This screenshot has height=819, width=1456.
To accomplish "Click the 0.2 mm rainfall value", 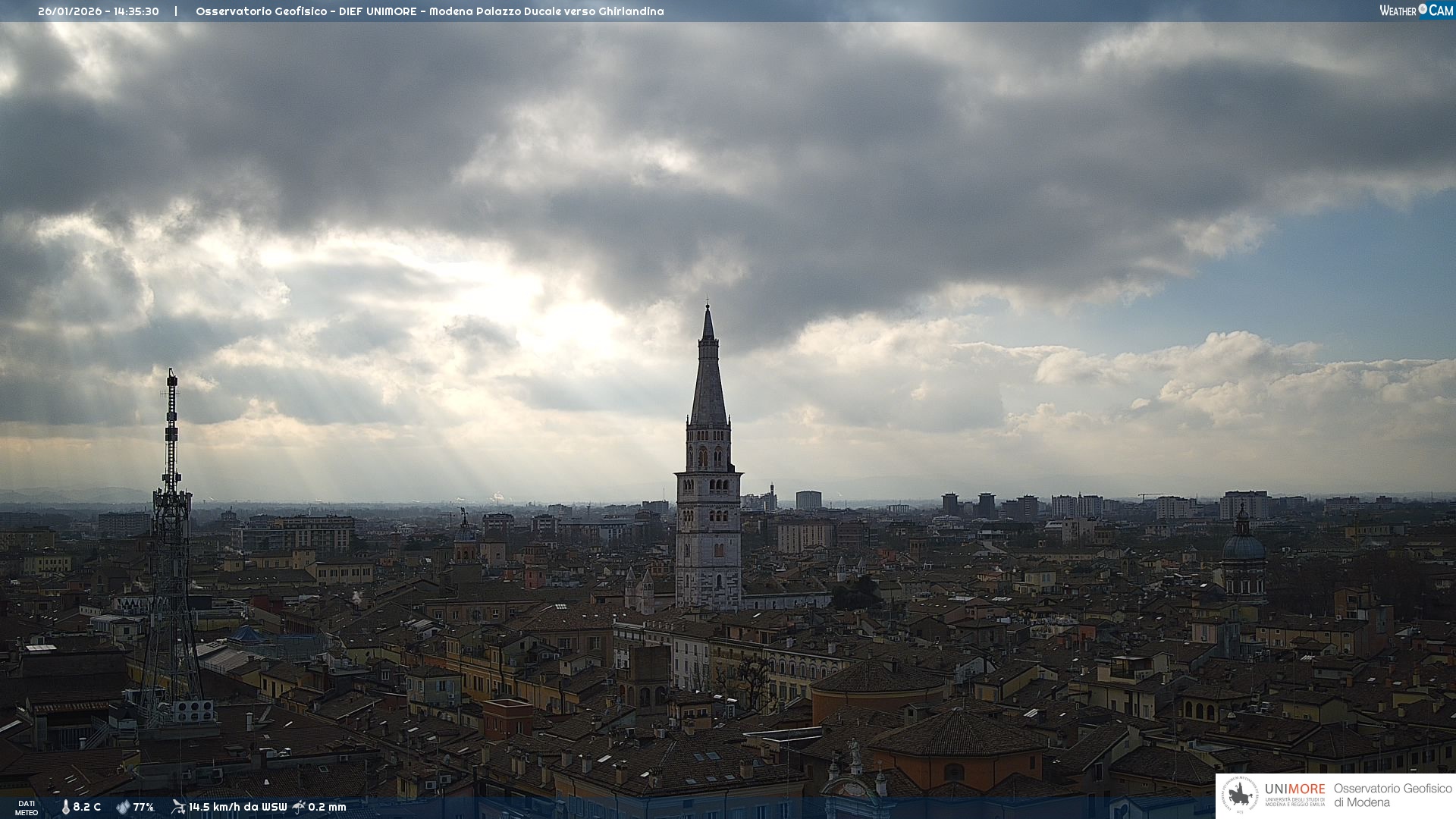I will pos(327,807).
